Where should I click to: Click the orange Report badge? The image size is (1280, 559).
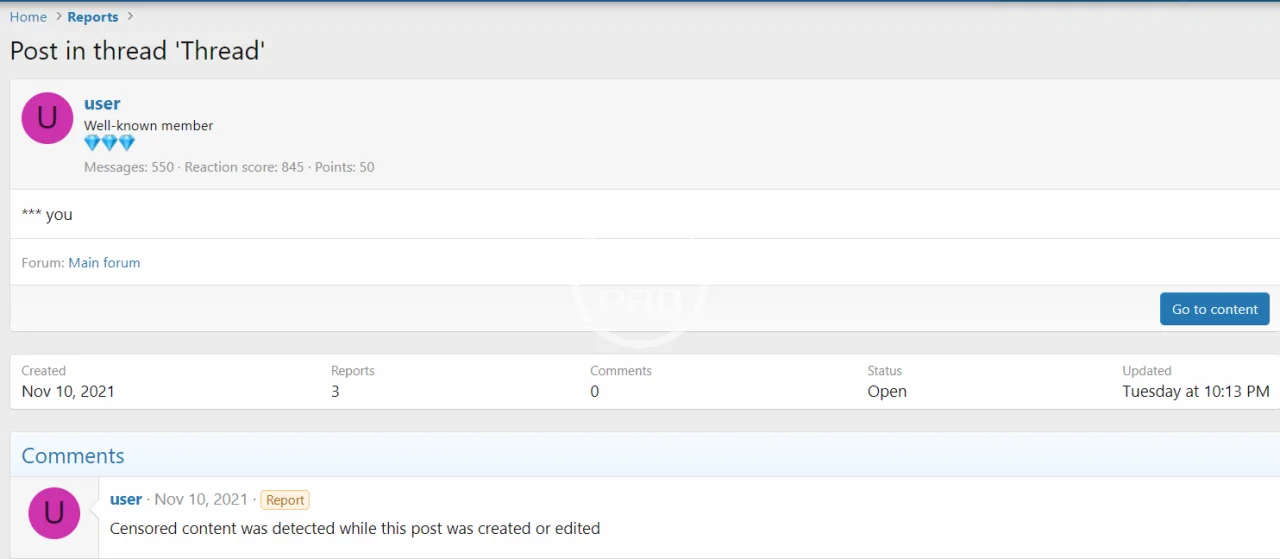285,500
